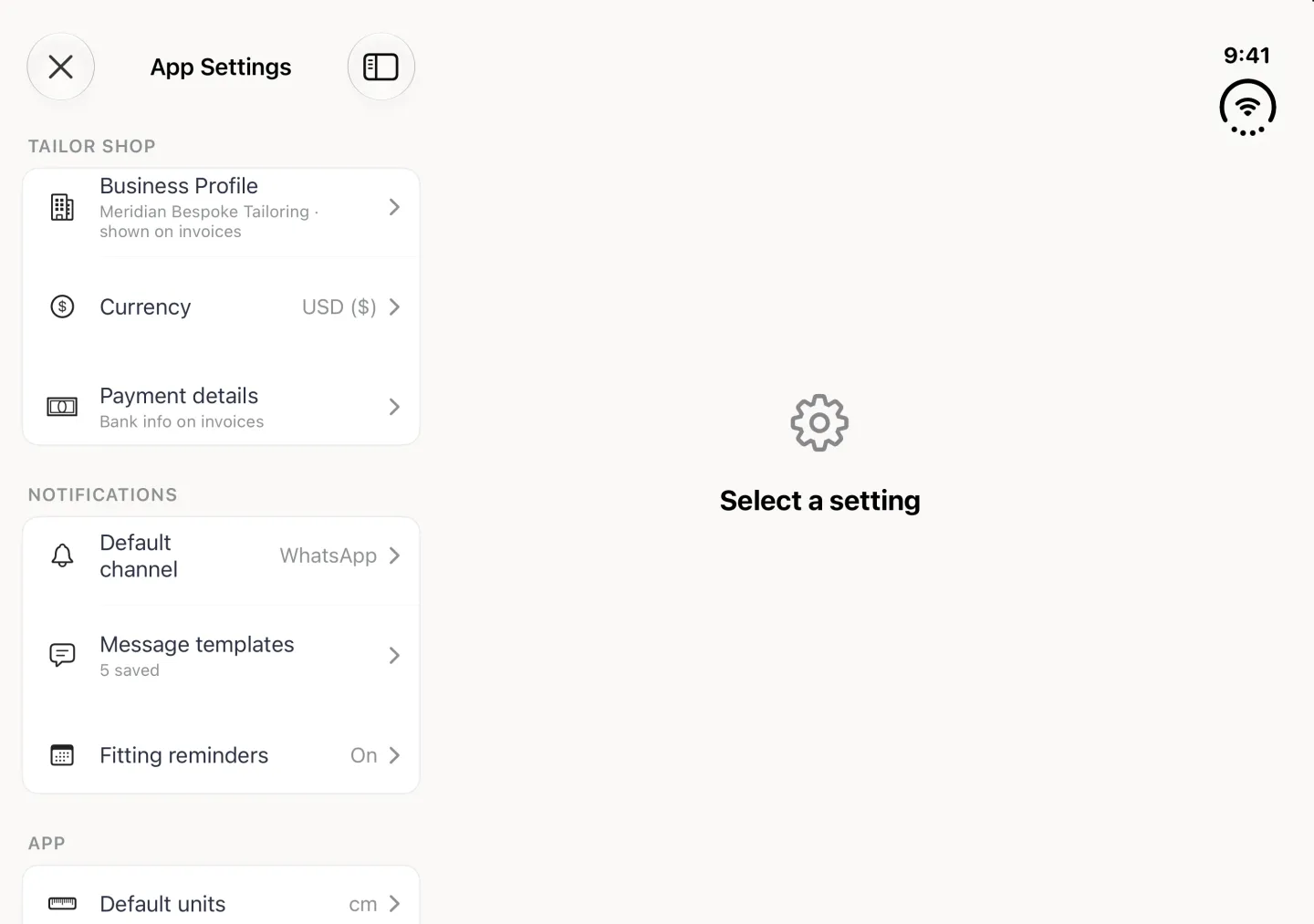The width and height of the screenshot is (1314, 924).
Task: Click the 9:41 clock
Action: pyautogui.click(x=1247, y=56)
